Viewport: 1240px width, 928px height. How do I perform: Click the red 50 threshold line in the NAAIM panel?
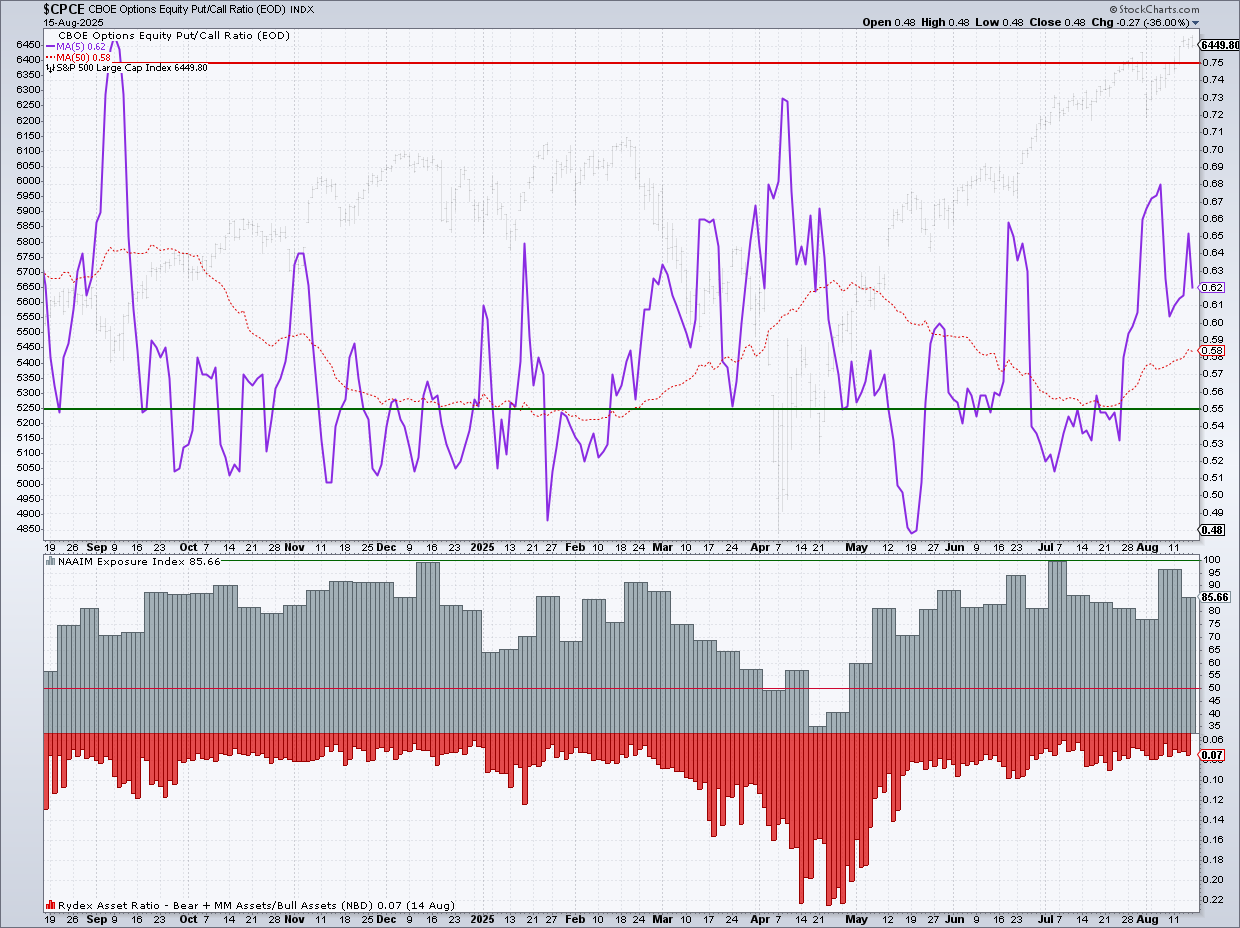click(620, 688)
